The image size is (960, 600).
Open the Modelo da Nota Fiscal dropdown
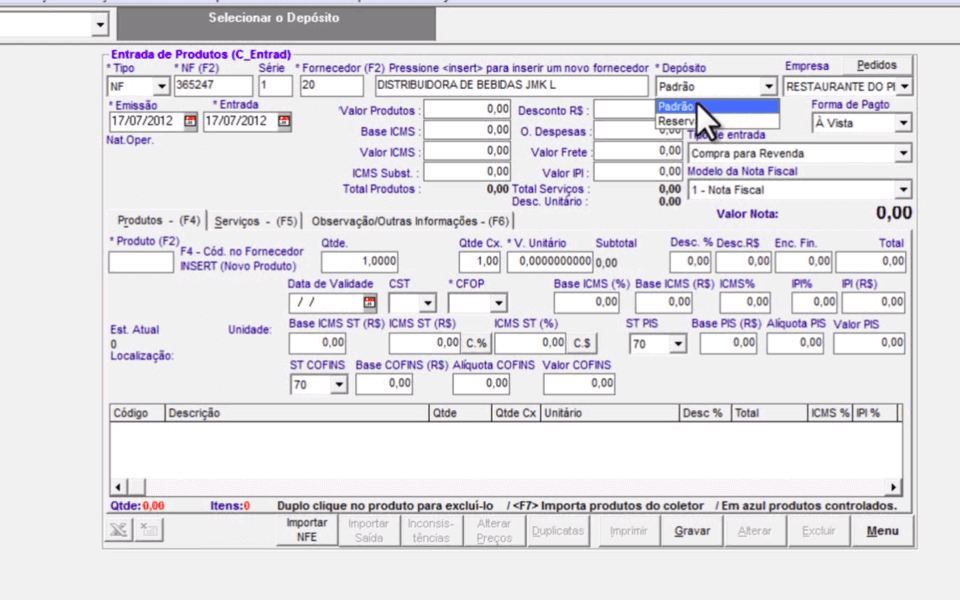tap(903, 190)
